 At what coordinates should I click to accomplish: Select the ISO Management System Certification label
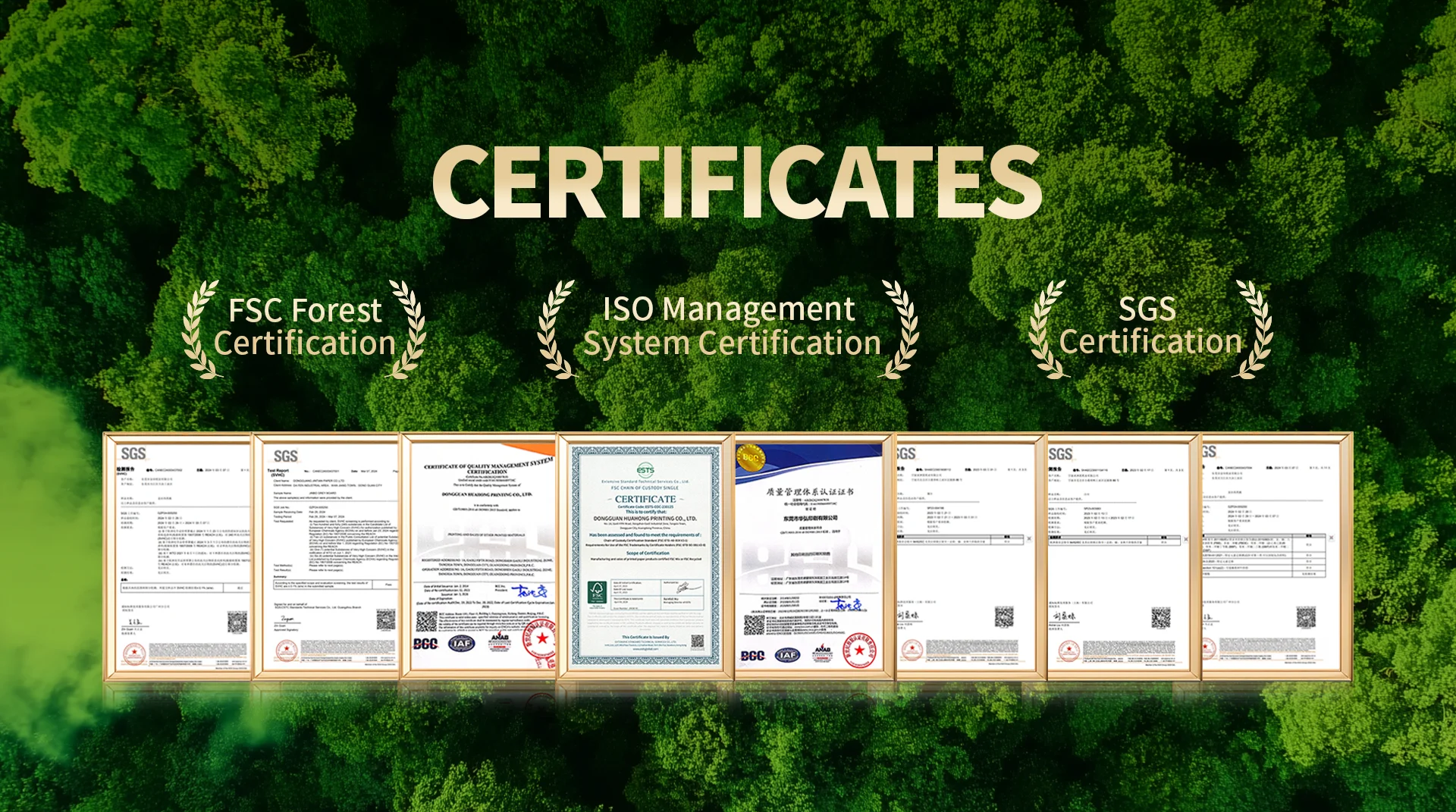730,328
